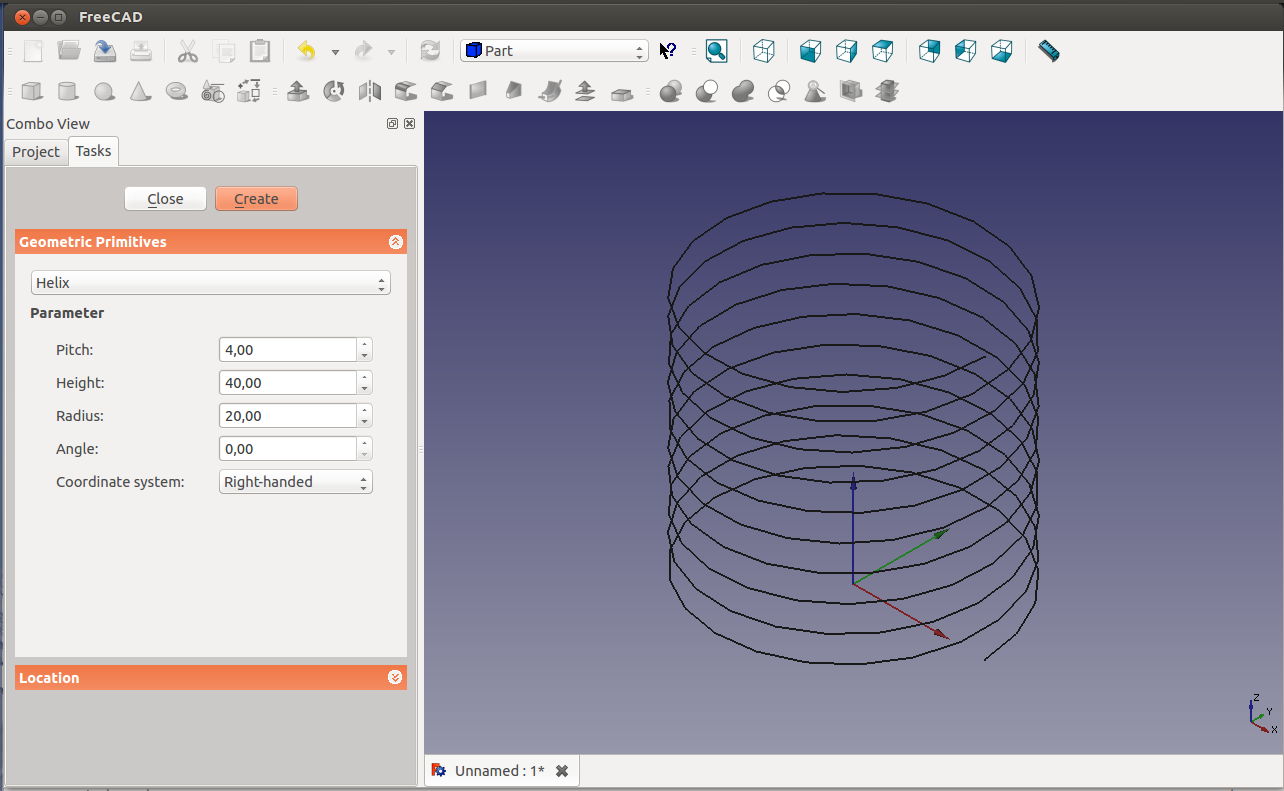1284x791 pixels.
Task: Click the Fit All zoom icon
Action: click(x=716, y=51)
